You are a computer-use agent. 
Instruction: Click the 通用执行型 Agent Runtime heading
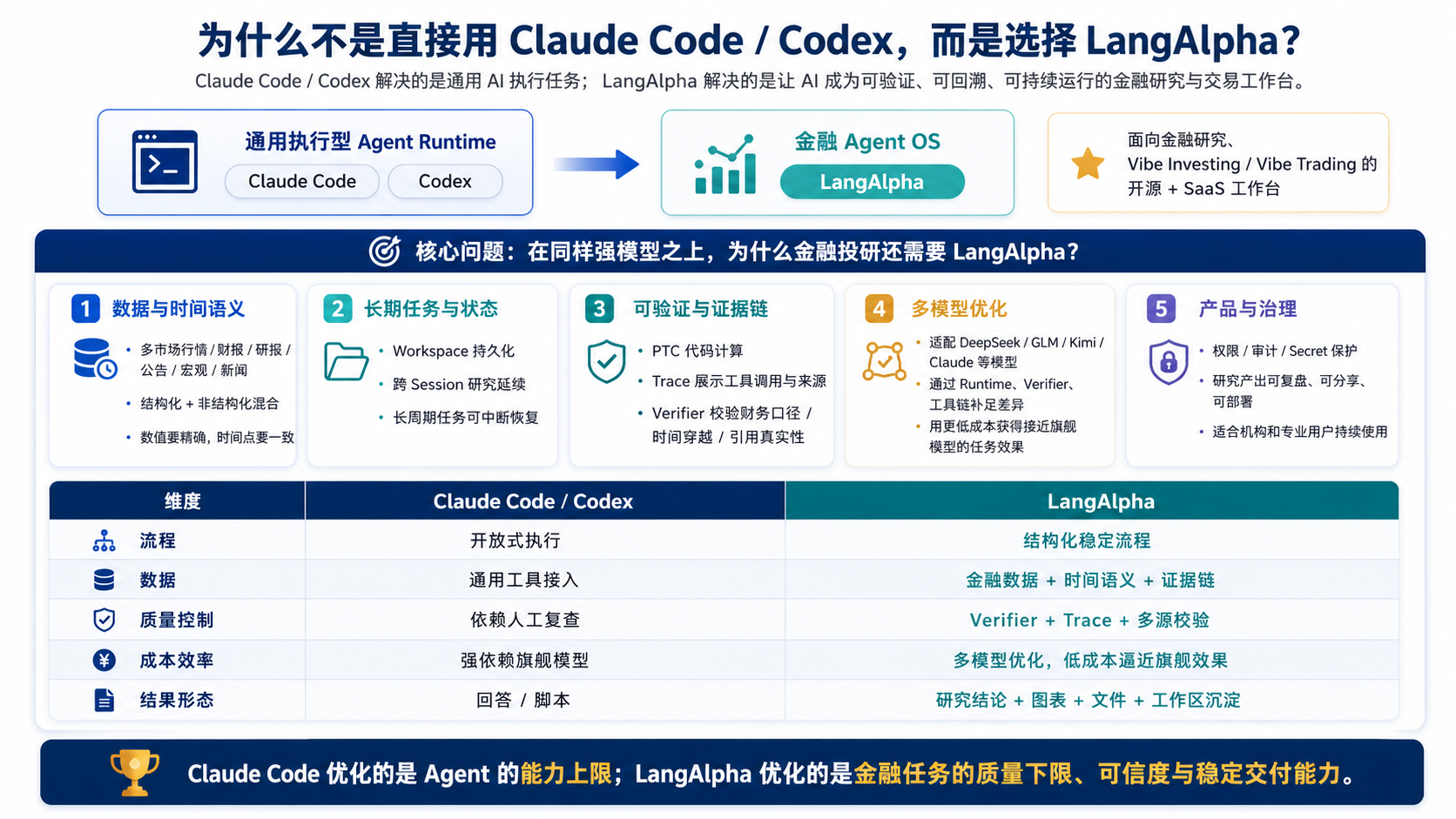pos(370,142)
